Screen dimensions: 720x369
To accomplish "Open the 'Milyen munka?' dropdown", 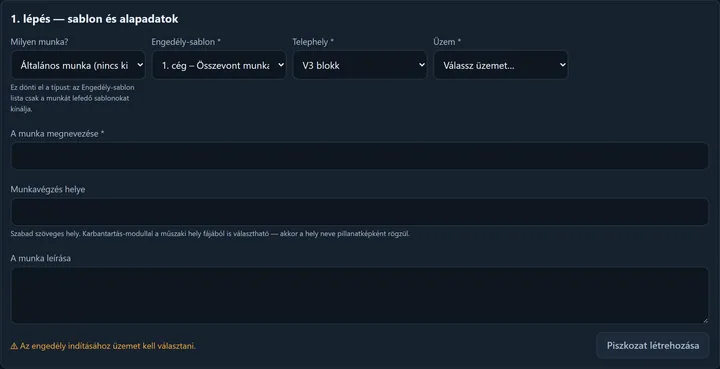I will pyautogui.click(x=78, y=65).
